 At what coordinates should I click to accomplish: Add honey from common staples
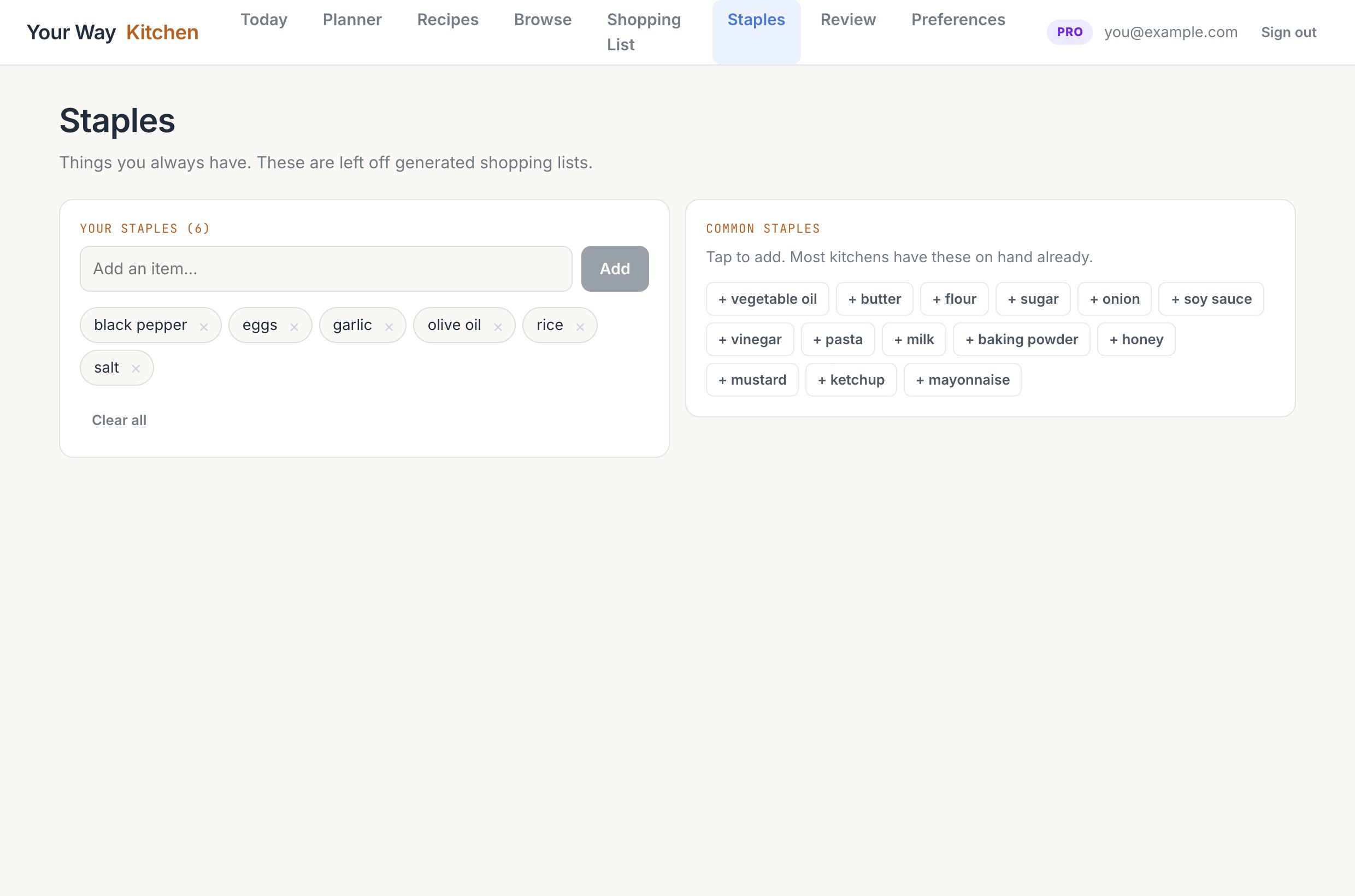(1136, 339)
